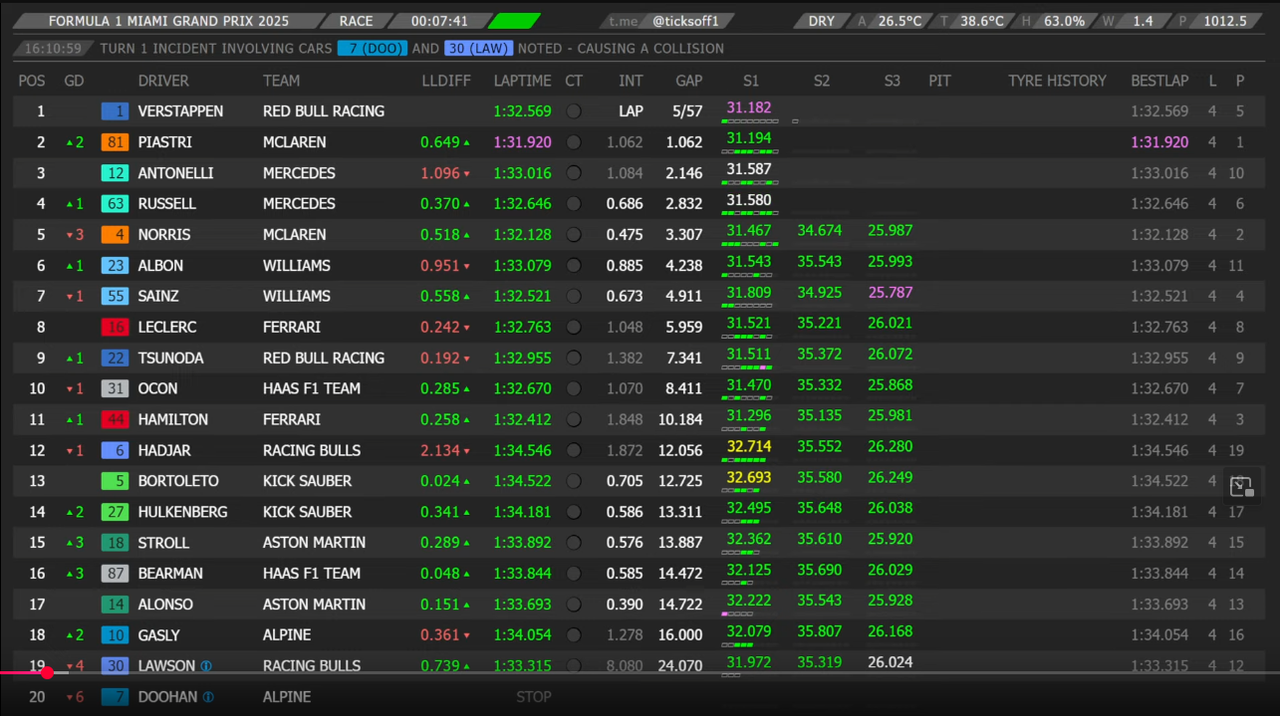Click the S1 sector column header
1280x716 pixels.
[750, 81]
